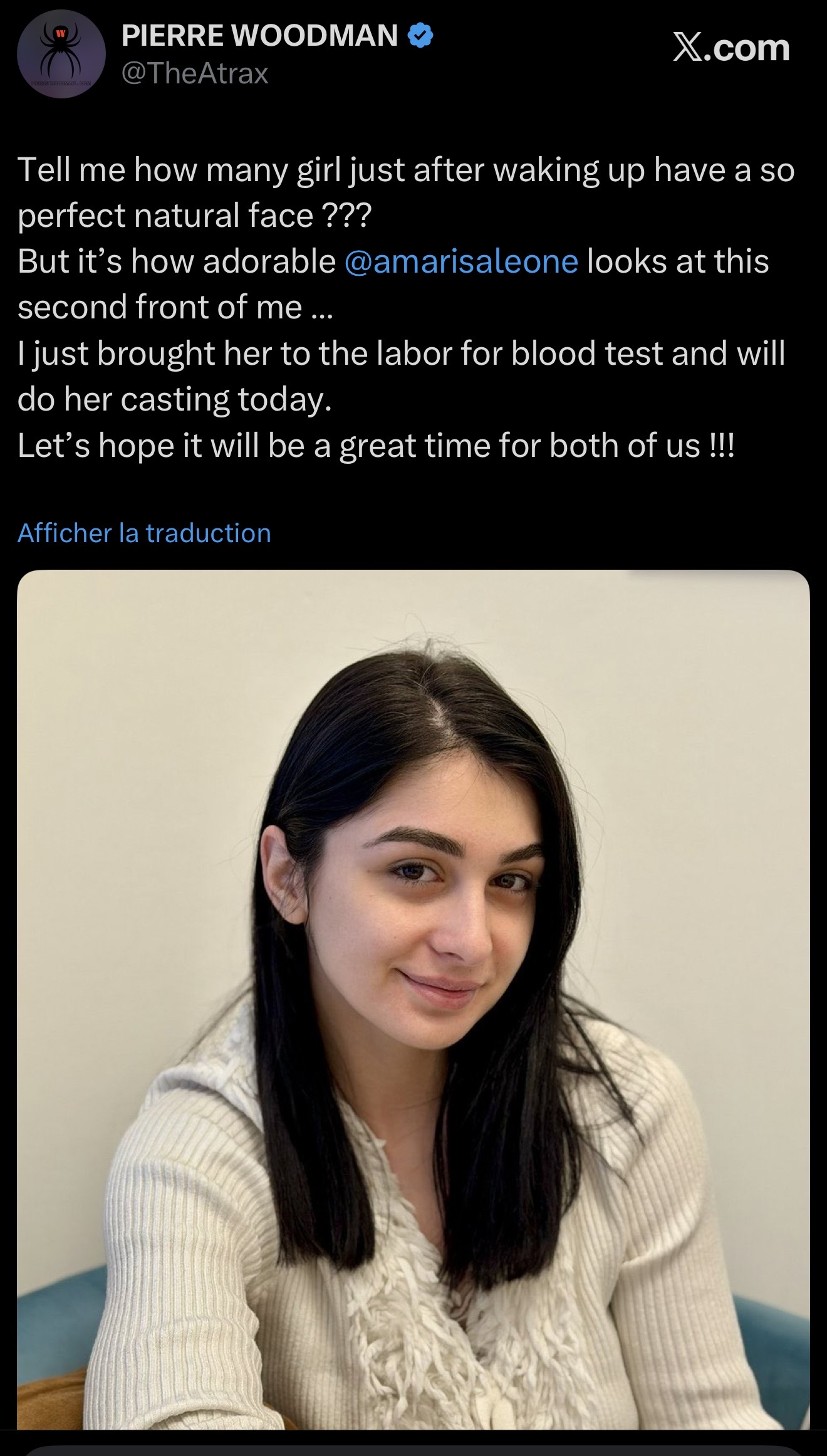Click the blue verified checkmark badge

(420, 36)
